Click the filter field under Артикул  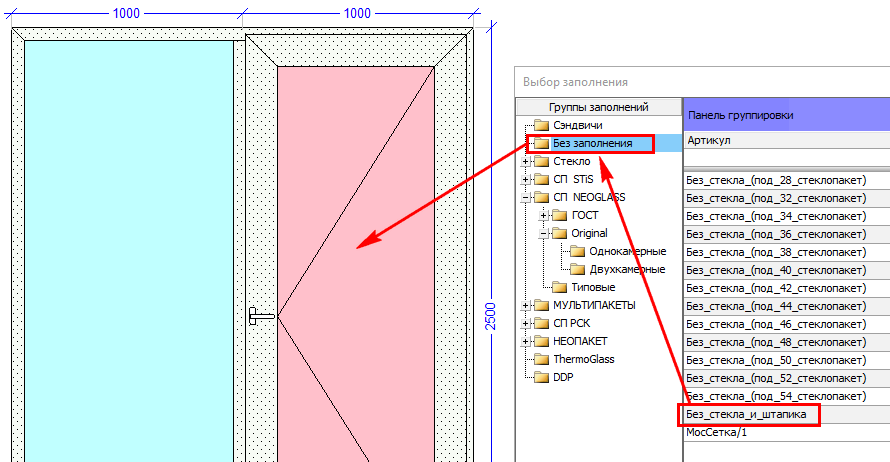click(x=786, y=158)
